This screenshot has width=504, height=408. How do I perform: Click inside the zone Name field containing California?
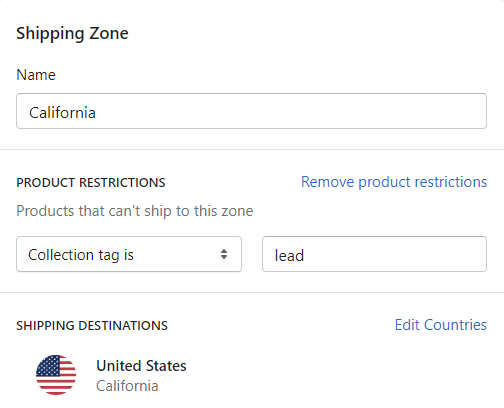point(252,111)
